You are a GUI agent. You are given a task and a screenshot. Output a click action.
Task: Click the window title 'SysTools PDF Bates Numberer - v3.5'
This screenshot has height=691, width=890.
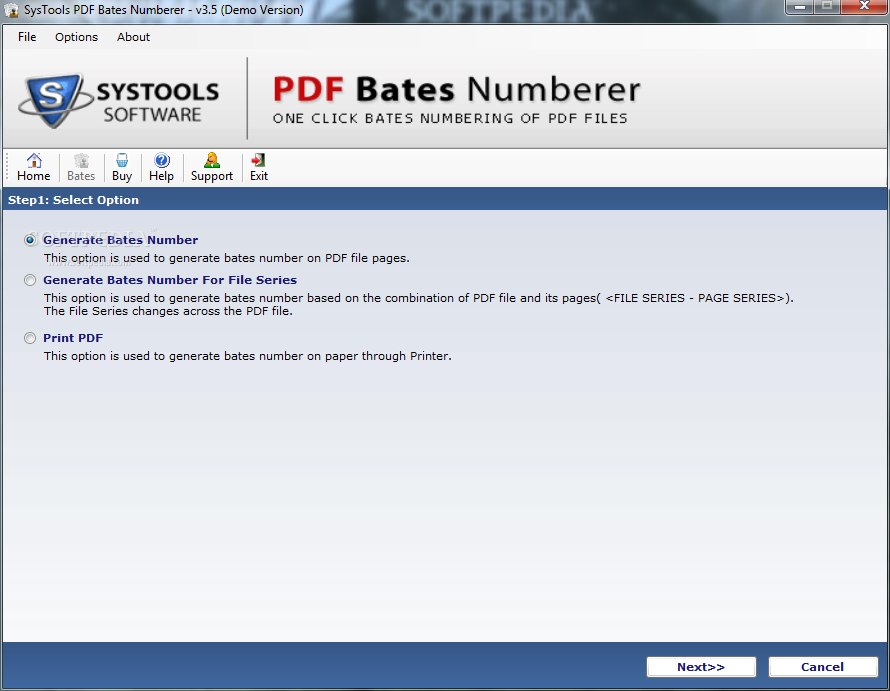tap(120, 10)
